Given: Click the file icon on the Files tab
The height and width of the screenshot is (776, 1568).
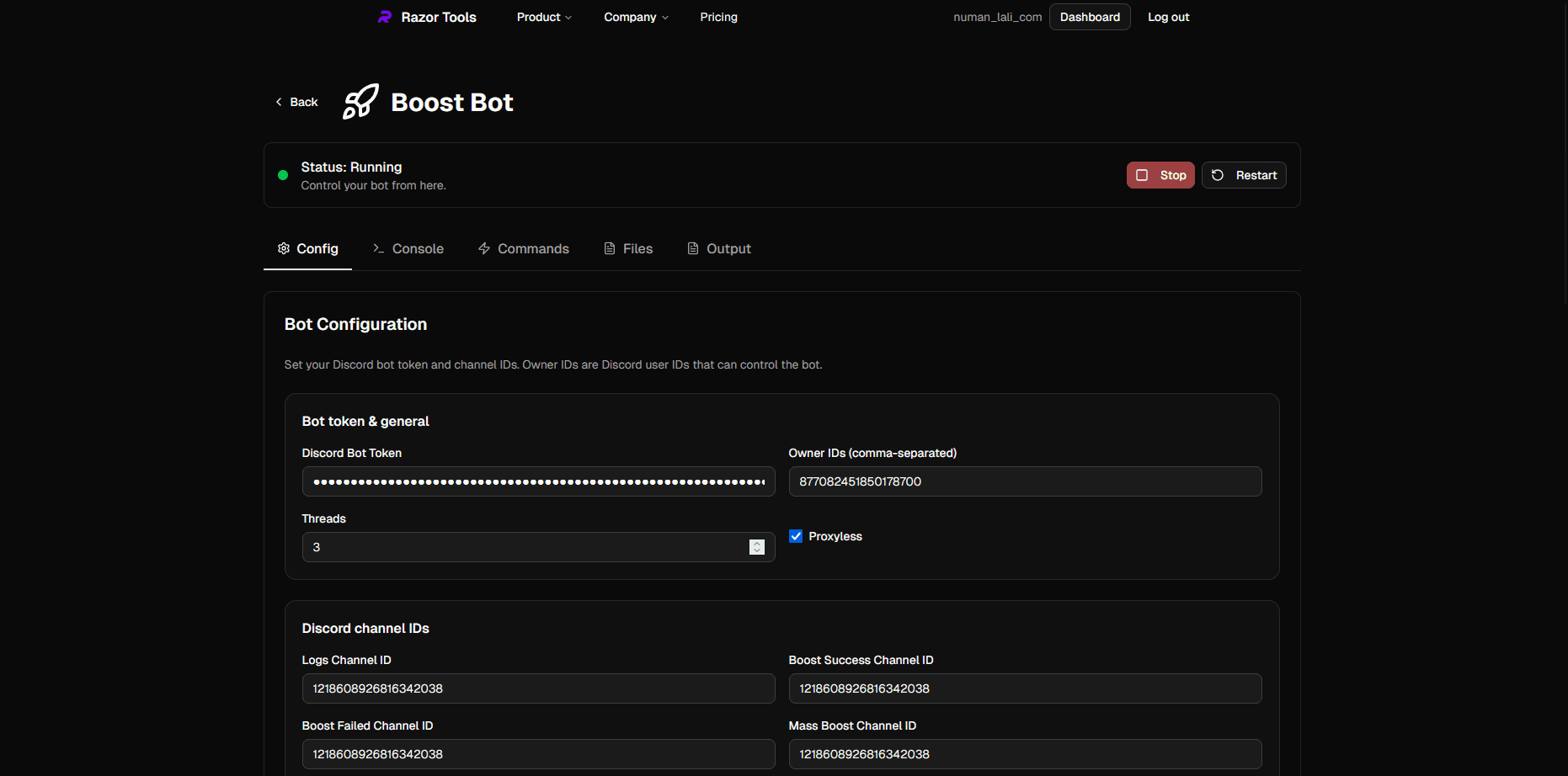Looking at the screenshot, I should 609,248.
